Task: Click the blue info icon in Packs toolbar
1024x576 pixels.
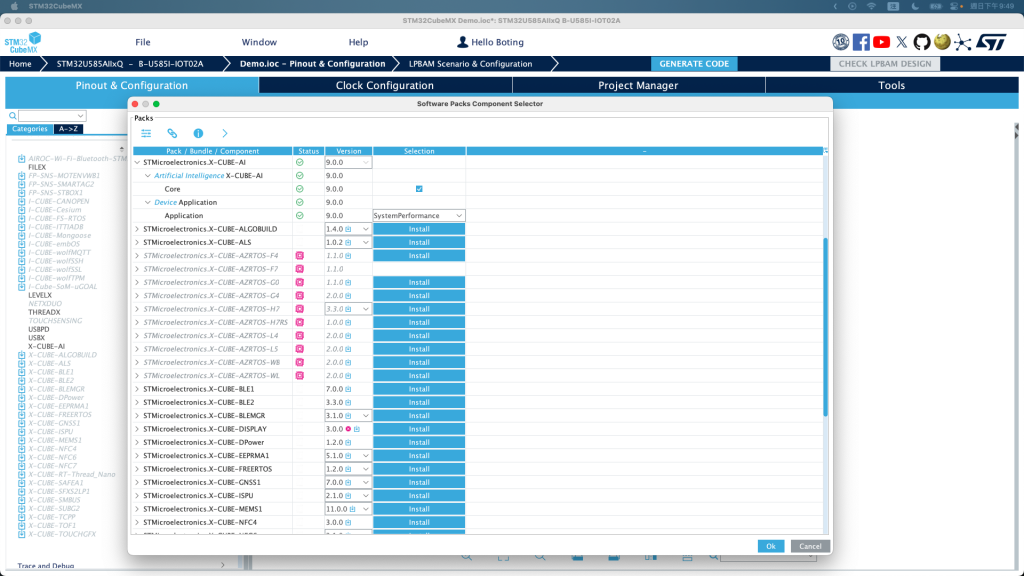Action: point(199,133)
